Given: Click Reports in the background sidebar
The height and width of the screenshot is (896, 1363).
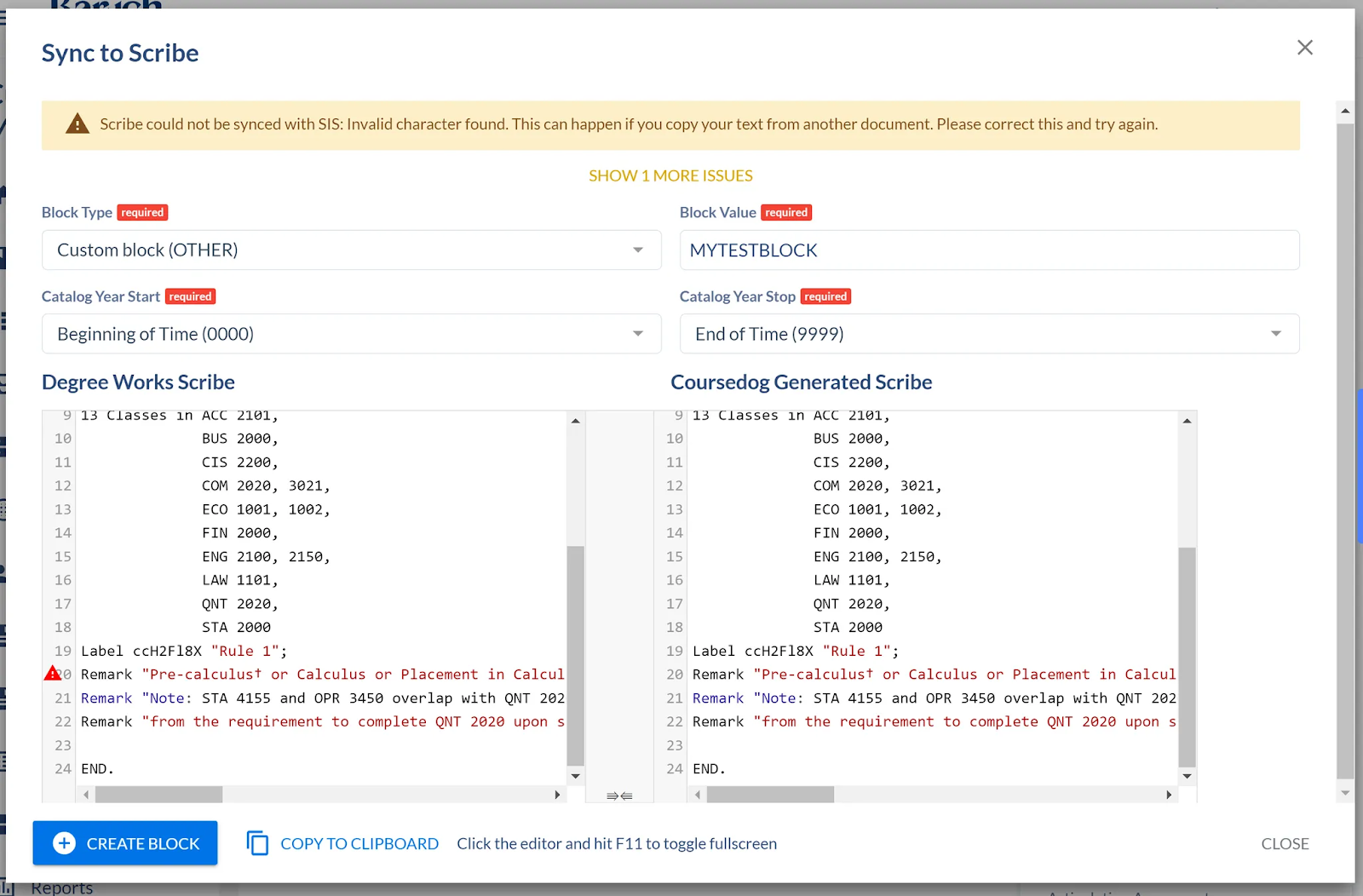Looking at the screenshot, I should (62, 887).
